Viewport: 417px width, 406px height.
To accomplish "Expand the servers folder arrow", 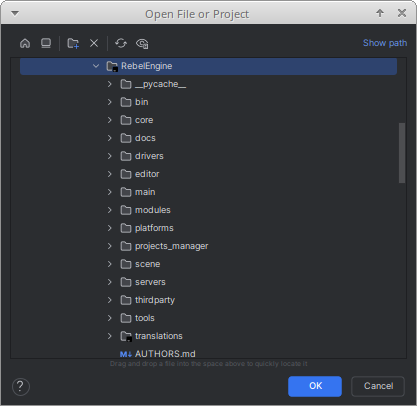I will (x=110, y=282).
